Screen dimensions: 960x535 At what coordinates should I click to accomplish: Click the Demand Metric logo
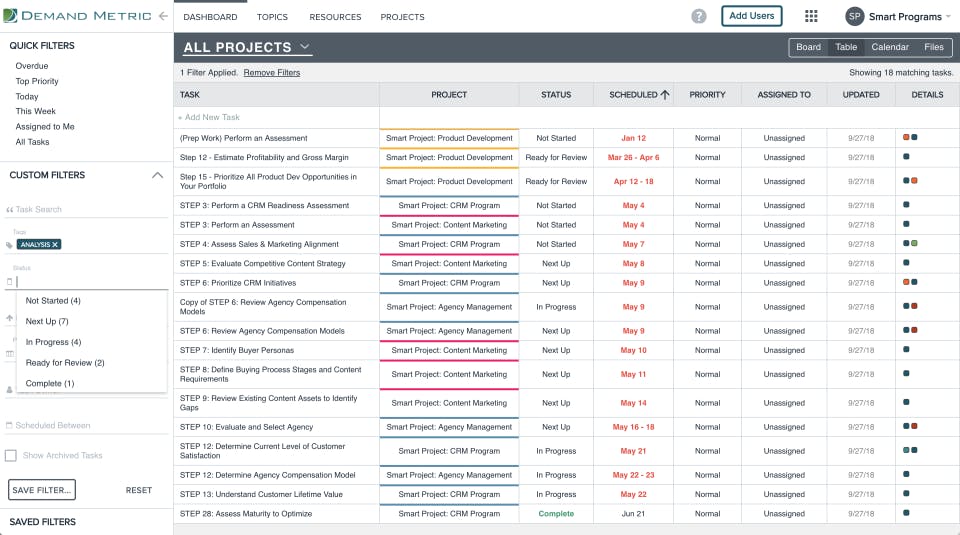click(77, 16)
